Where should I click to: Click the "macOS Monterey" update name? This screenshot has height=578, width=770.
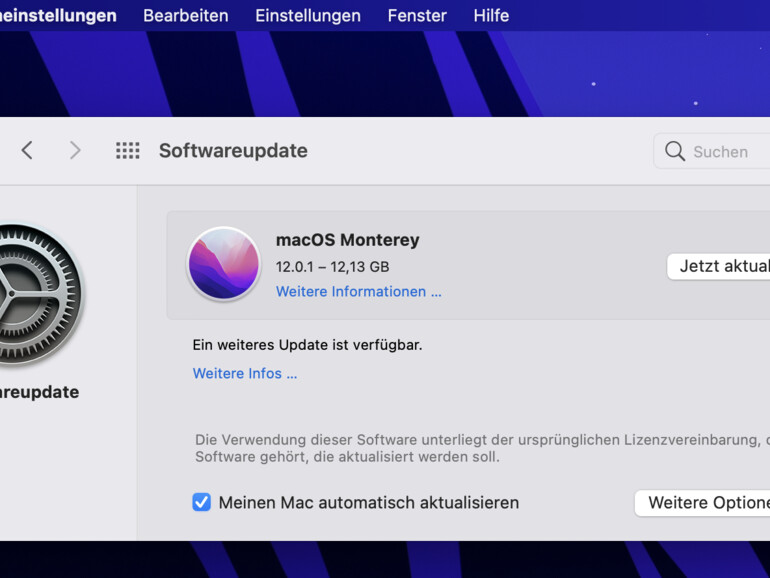(347, 240)
